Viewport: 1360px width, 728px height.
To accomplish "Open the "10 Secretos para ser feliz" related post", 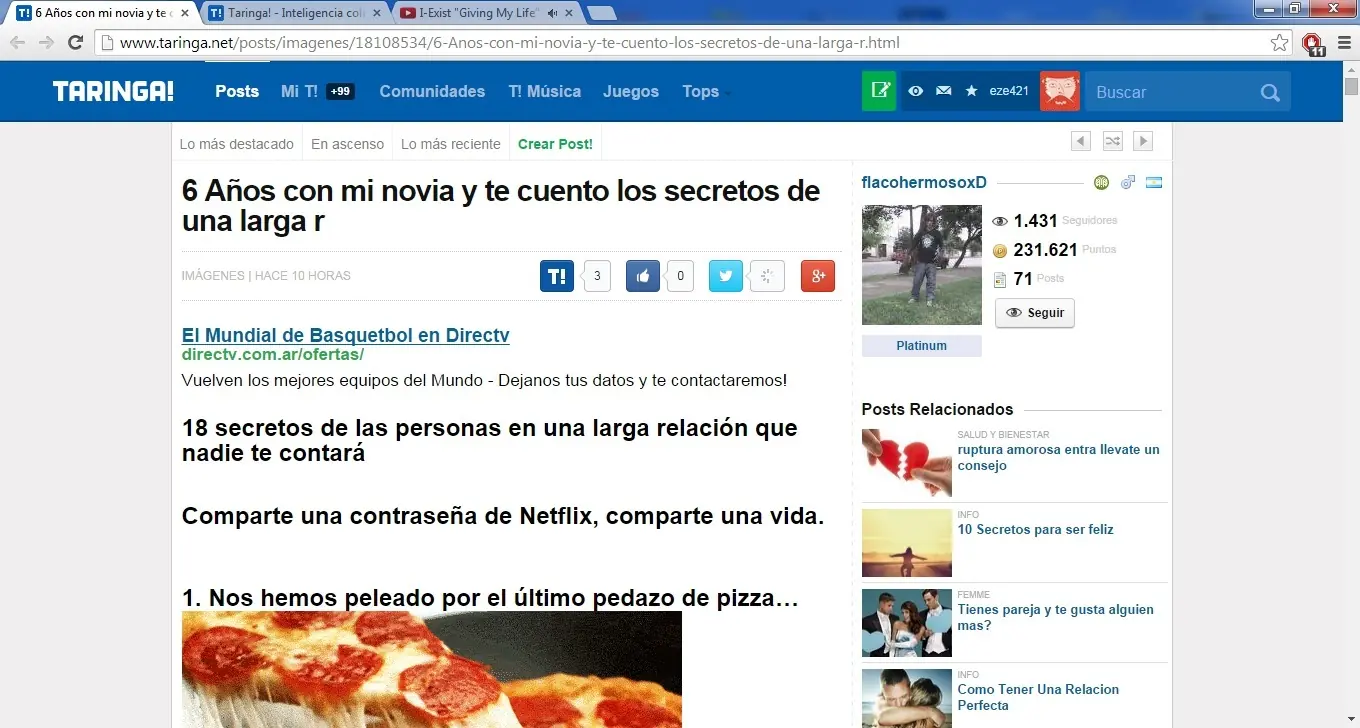I will pyautogui.click(x=1036, y=530).
